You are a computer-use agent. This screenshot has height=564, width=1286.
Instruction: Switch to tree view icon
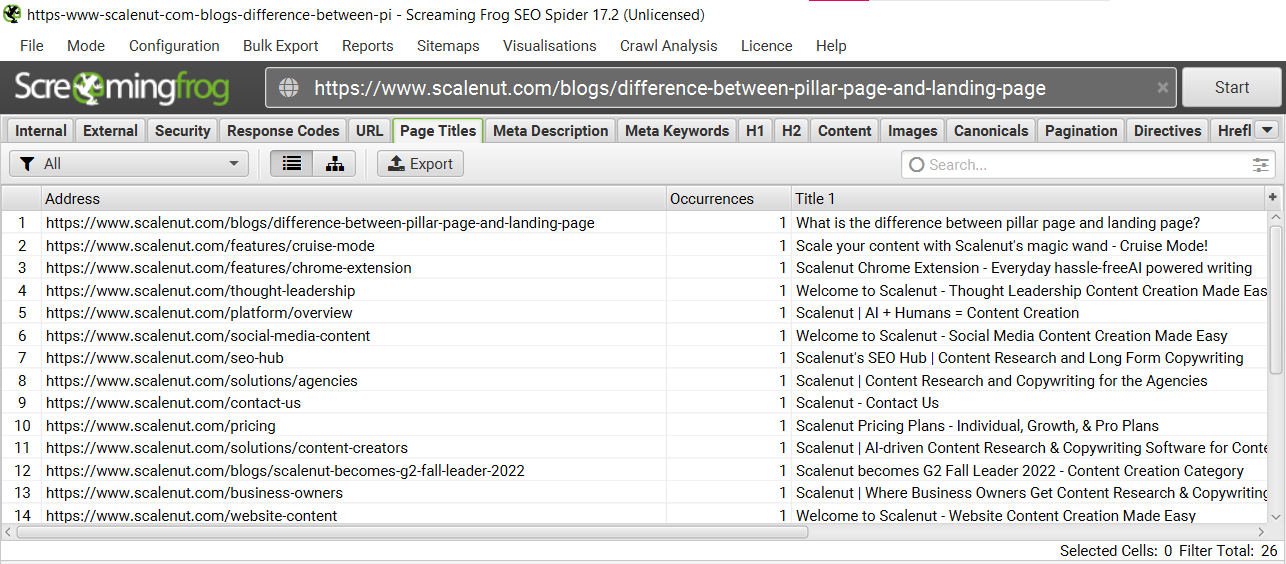[335, 164]
